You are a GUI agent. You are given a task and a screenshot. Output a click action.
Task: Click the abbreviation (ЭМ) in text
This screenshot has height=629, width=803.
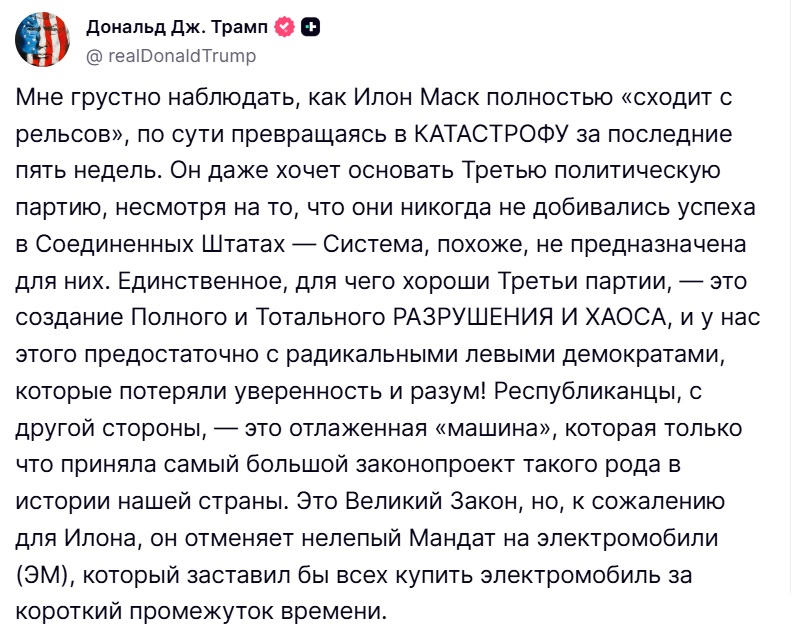(45, 575)
